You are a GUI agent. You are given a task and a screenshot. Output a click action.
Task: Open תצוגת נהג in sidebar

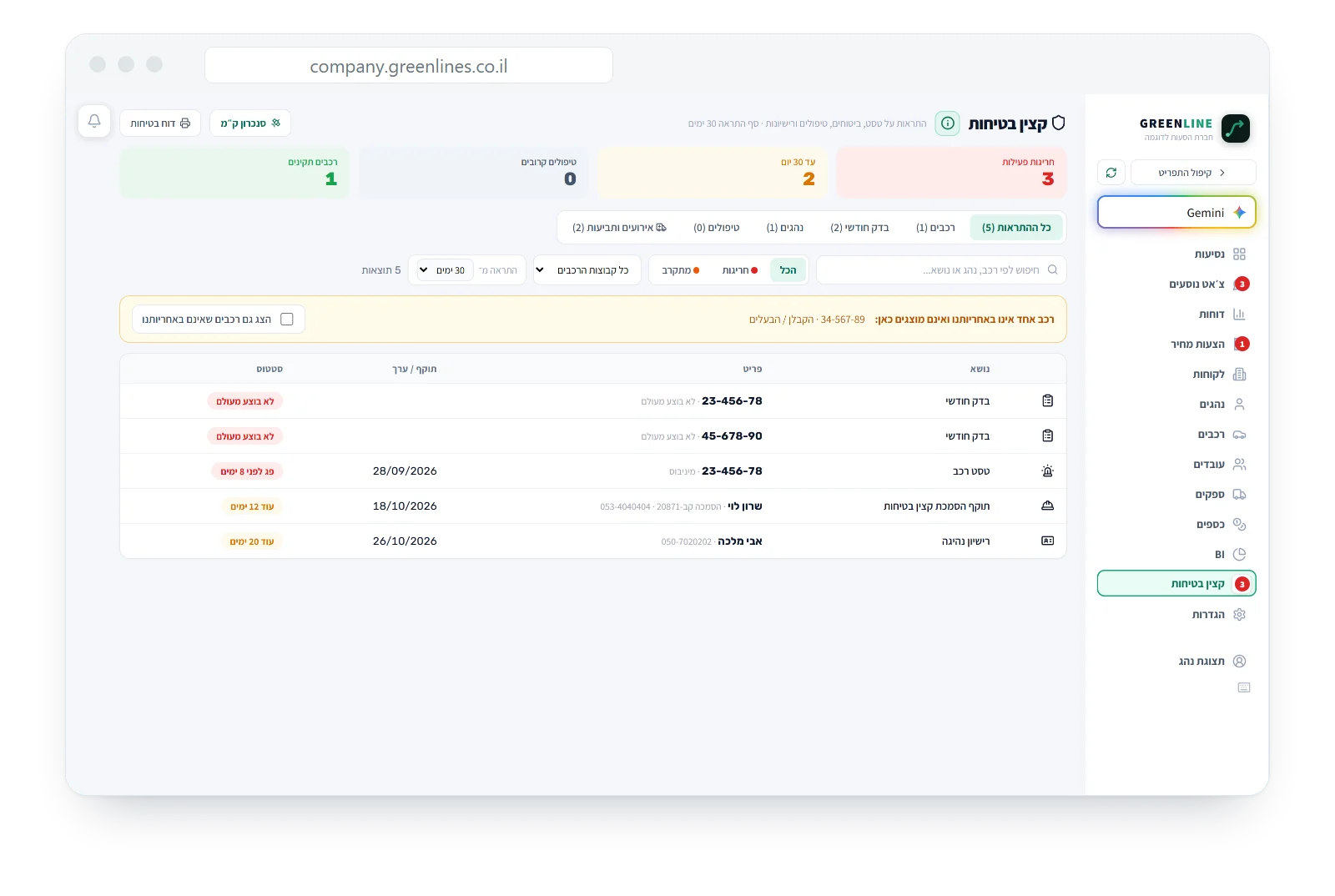pyautogui.click(x=1176, y=661)
